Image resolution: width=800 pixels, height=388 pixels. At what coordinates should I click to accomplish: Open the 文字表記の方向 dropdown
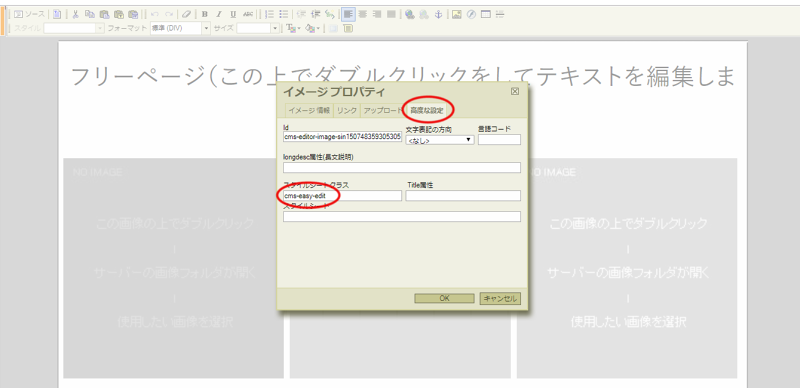[x=440, y=140]
